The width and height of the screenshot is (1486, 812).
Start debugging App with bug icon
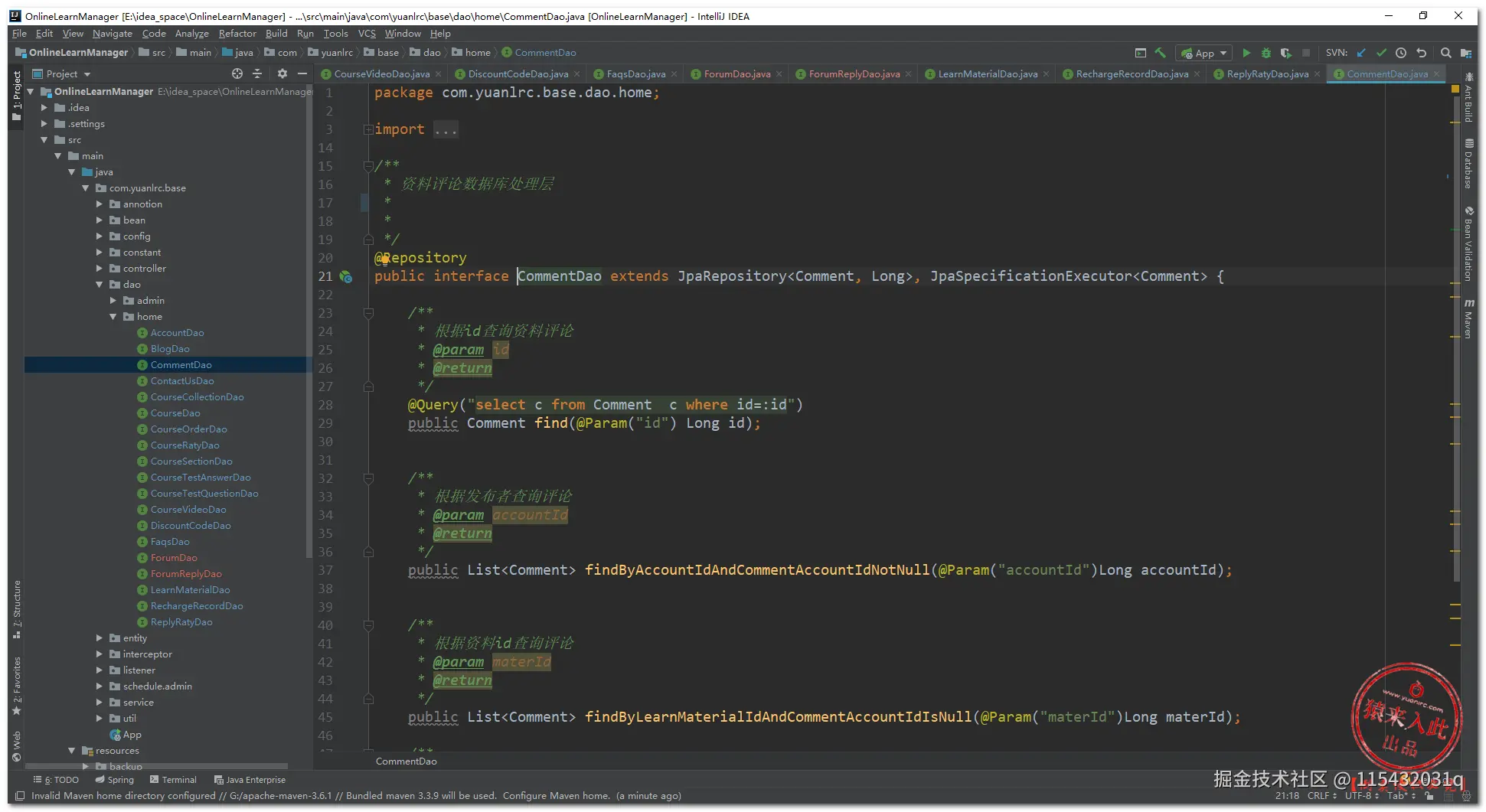[x=1266, y=53]
